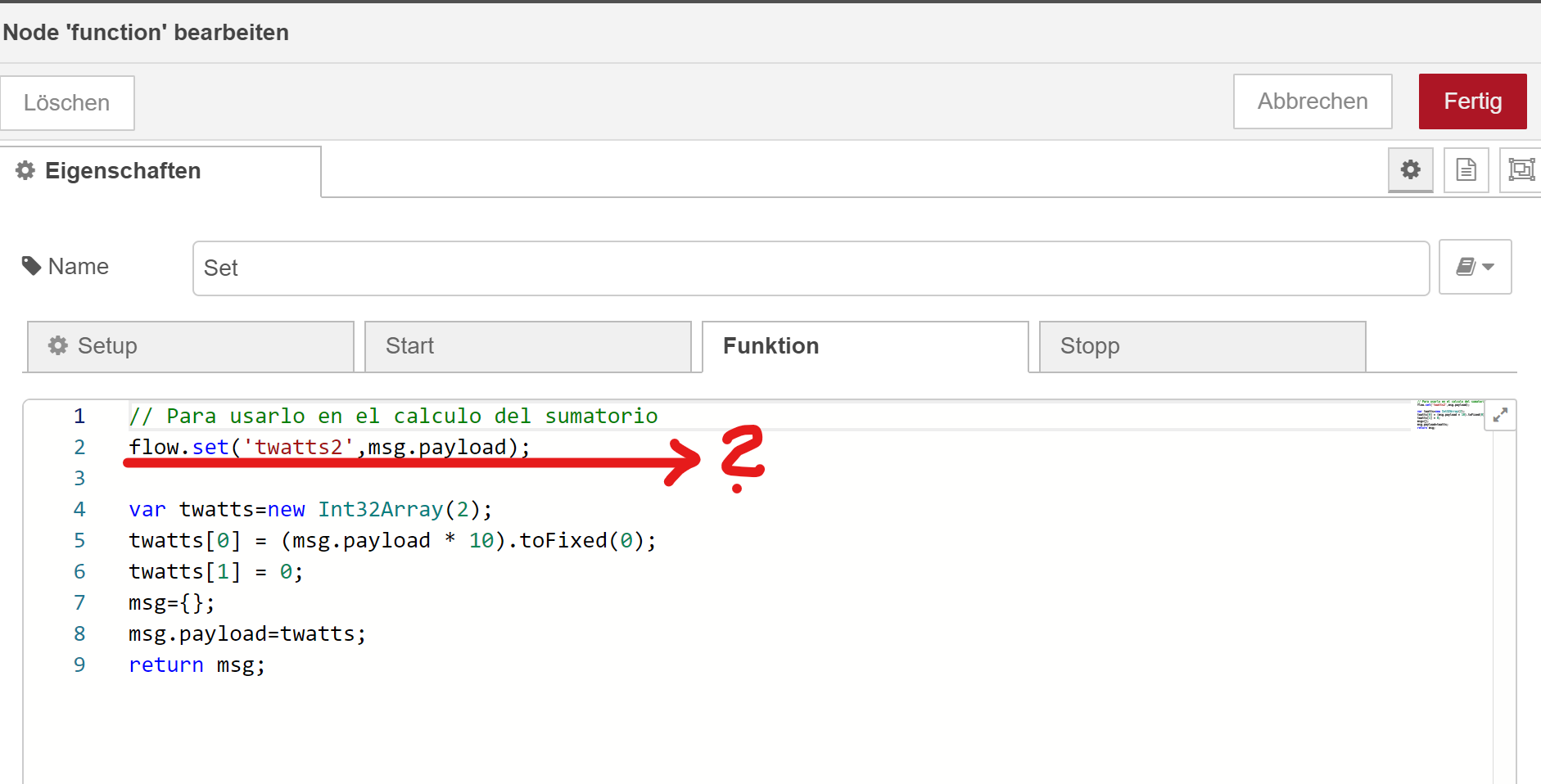Focus the Name input field

click(811, 268)
